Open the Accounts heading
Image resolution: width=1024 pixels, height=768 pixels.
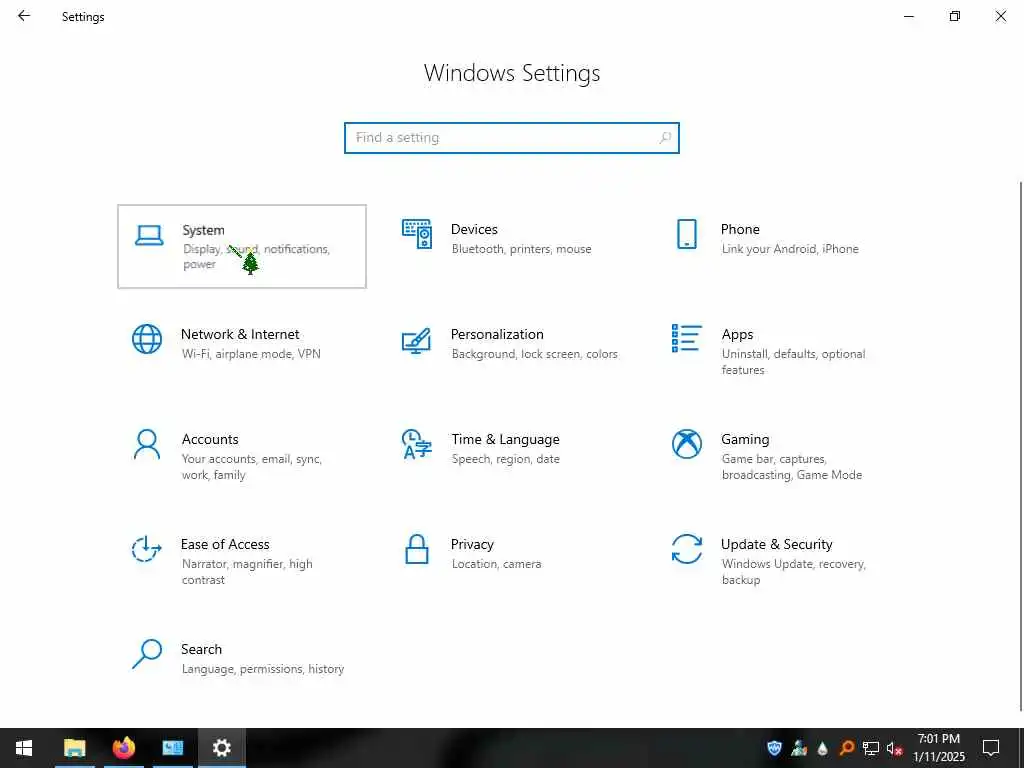[x=210, y=440]
